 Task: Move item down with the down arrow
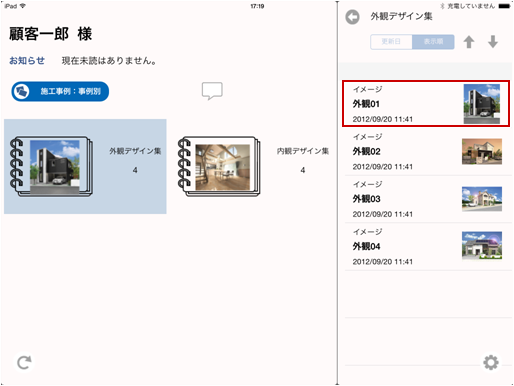pos(493,42)
